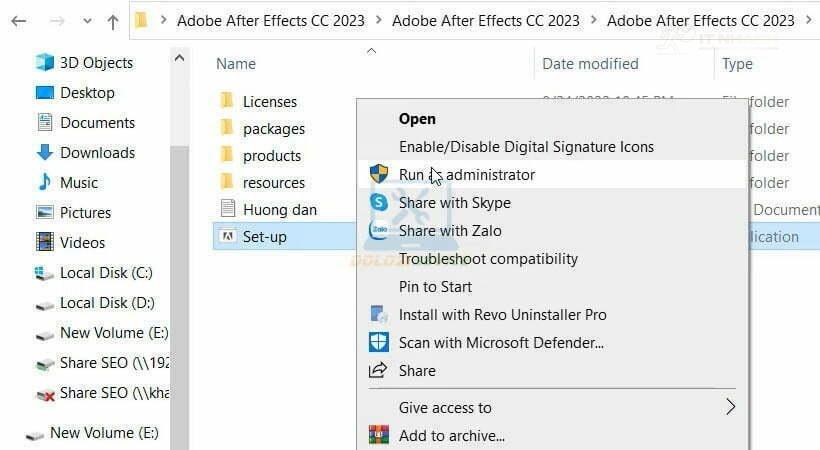
Task: Click the navigation pane scroll up arrow
Action: [x=179, y=58]
